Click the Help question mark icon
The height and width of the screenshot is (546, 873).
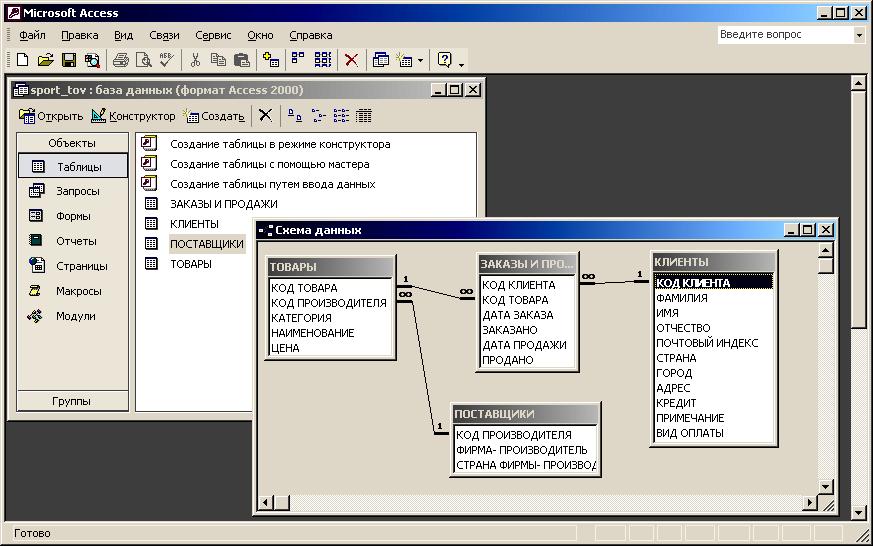[x=445, y=60]
